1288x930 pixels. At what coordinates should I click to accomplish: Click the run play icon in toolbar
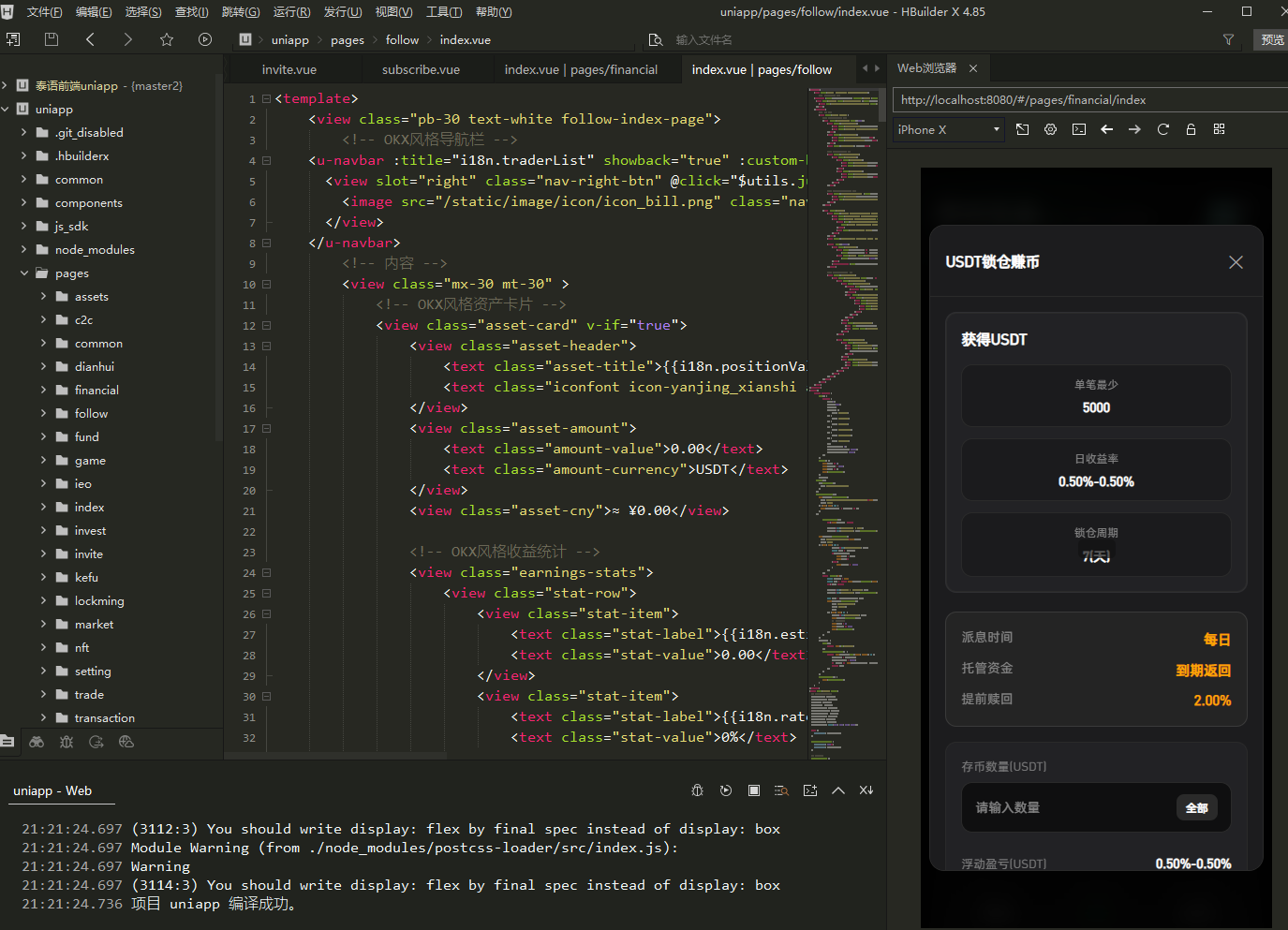pos(205,39)
